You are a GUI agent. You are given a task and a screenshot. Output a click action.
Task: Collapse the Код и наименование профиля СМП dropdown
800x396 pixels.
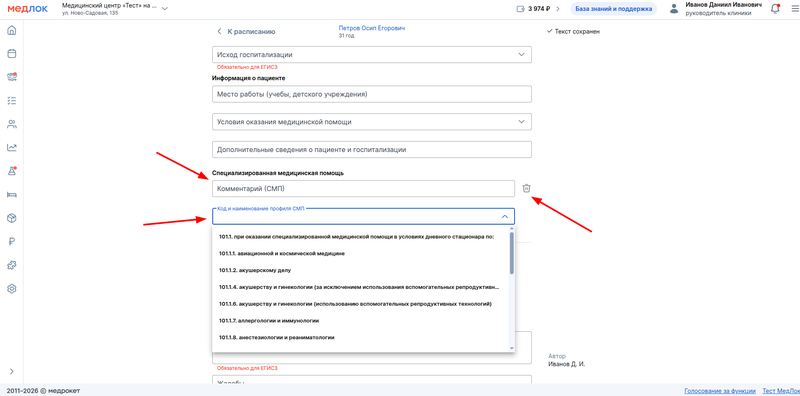tap(505, 217)
